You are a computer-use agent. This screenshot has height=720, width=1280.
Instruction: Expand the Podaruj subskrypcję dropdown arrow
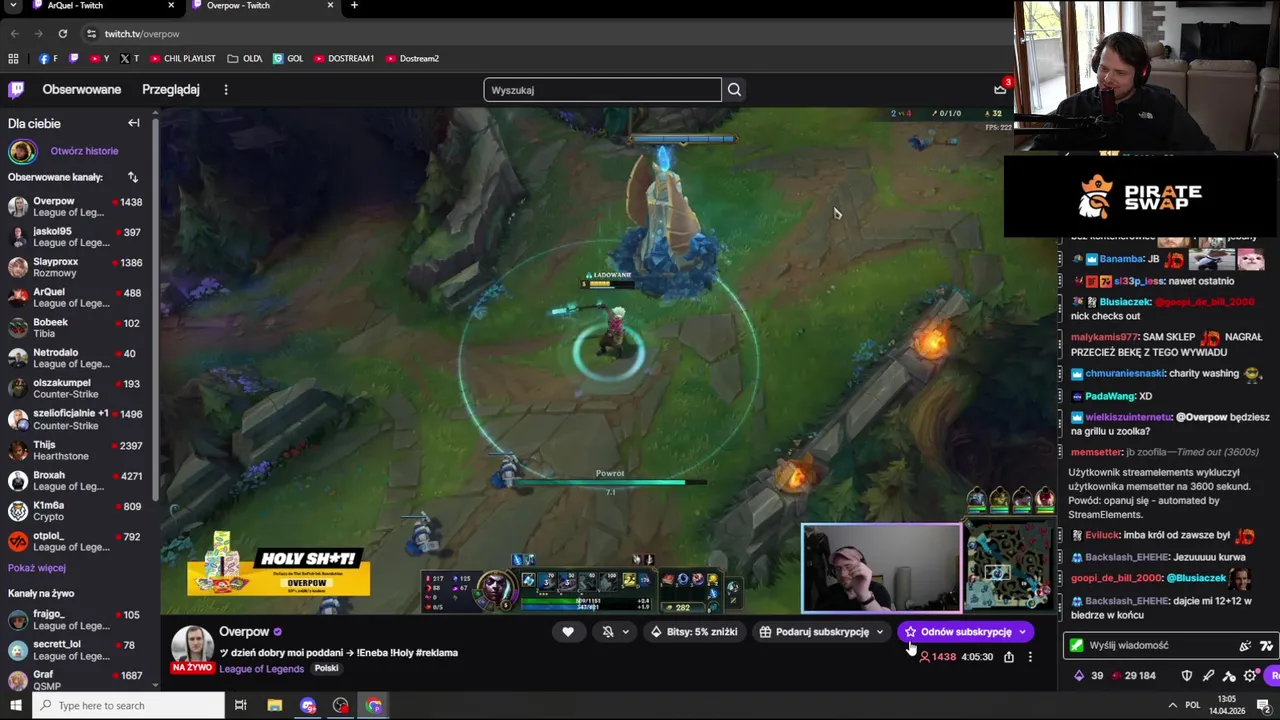click(x=880, y=632)
